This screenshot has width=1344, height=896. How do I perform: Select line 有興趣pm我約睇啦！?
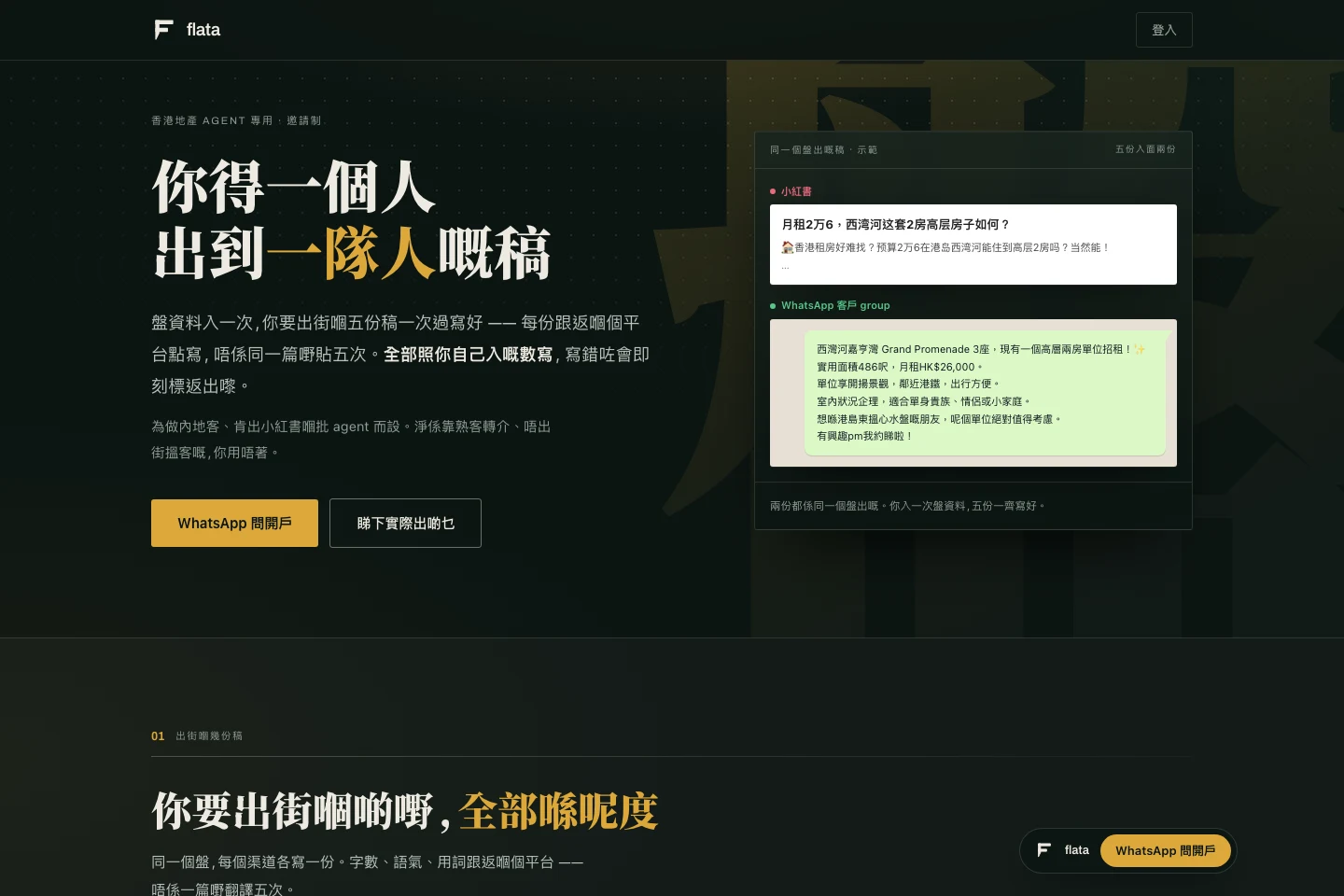tap(864, 436)
